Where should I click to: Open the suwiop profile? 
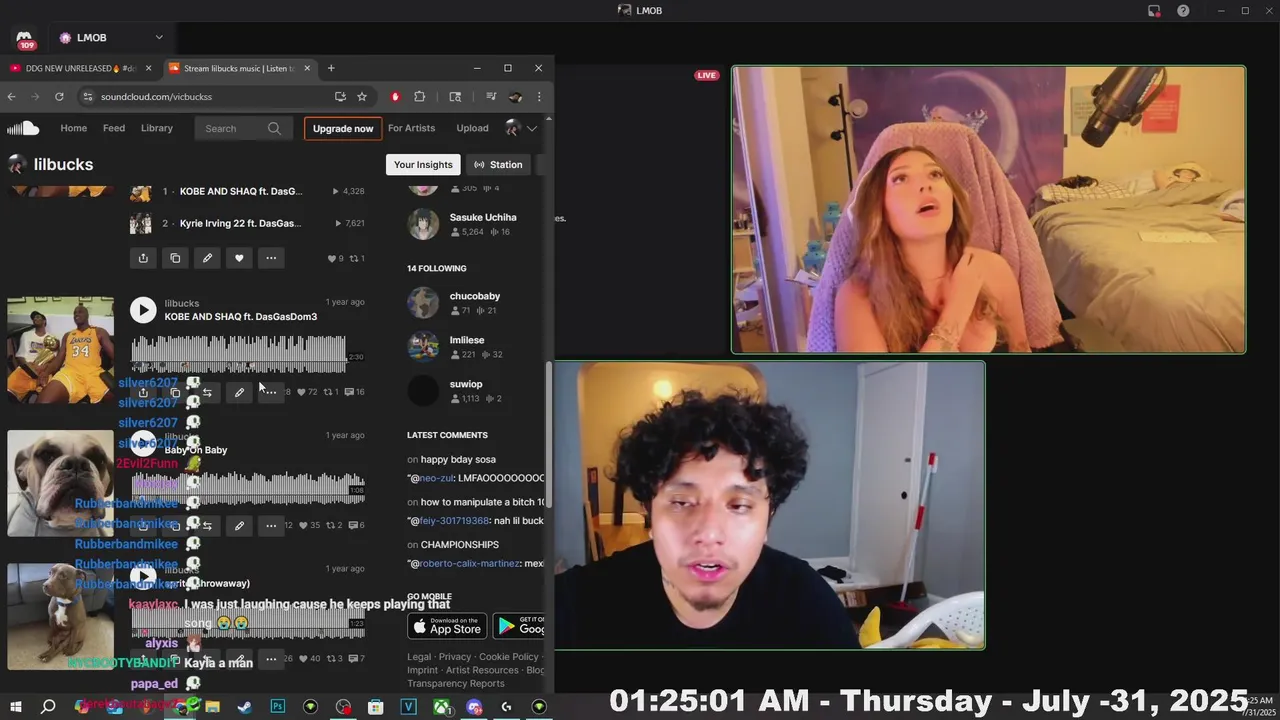tap(466, 384)
